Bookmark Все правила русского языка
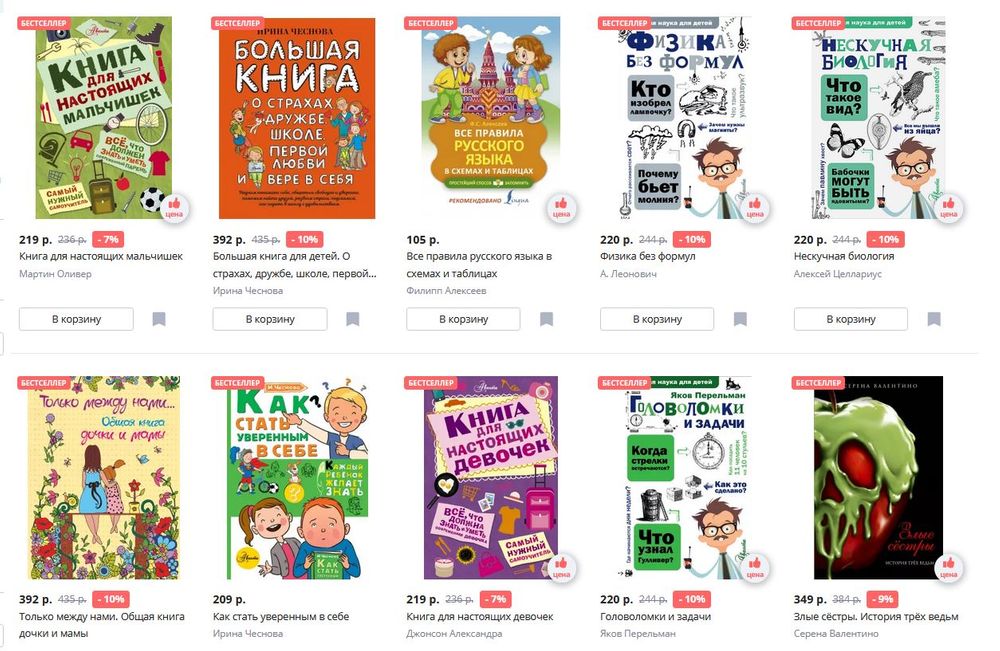 coord(547,319)
